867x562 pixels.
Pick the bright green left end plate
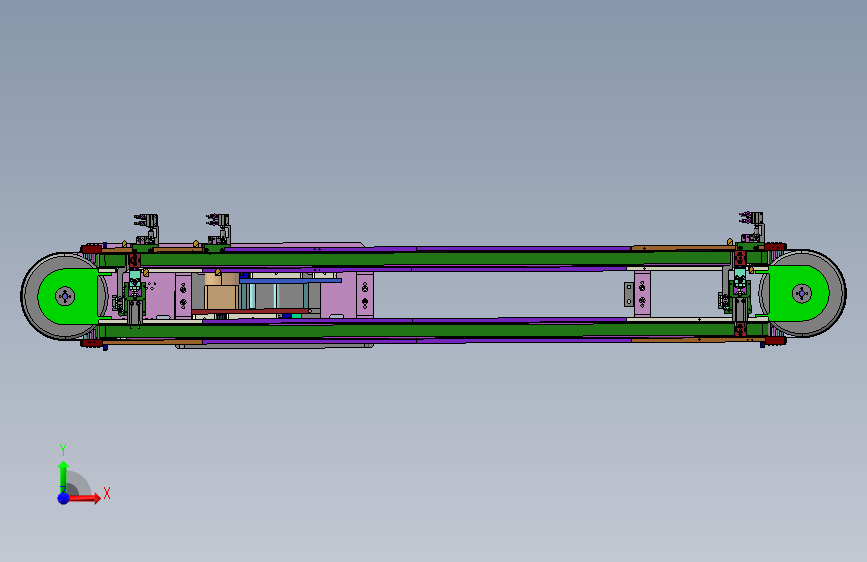69,296
